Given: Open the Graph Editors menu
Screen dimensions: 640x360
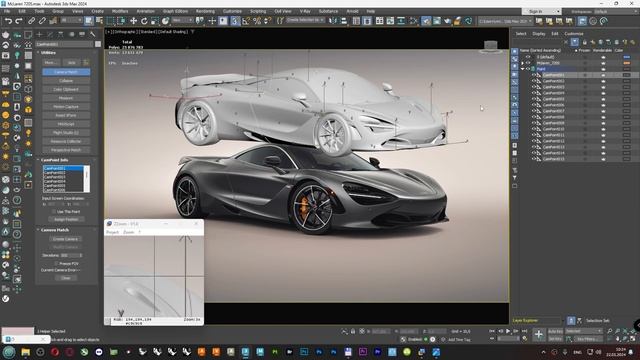Looking at the screenshot, I should tap(175, 11).
